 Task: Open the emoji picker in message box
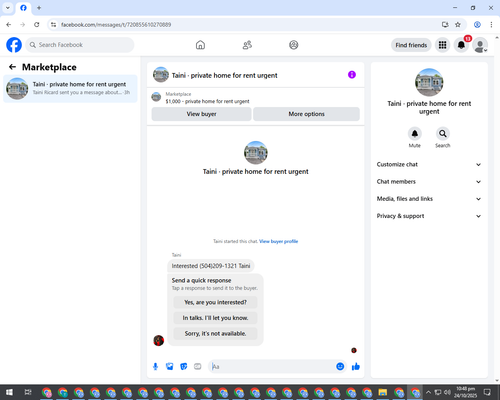[x=340, y=367]
